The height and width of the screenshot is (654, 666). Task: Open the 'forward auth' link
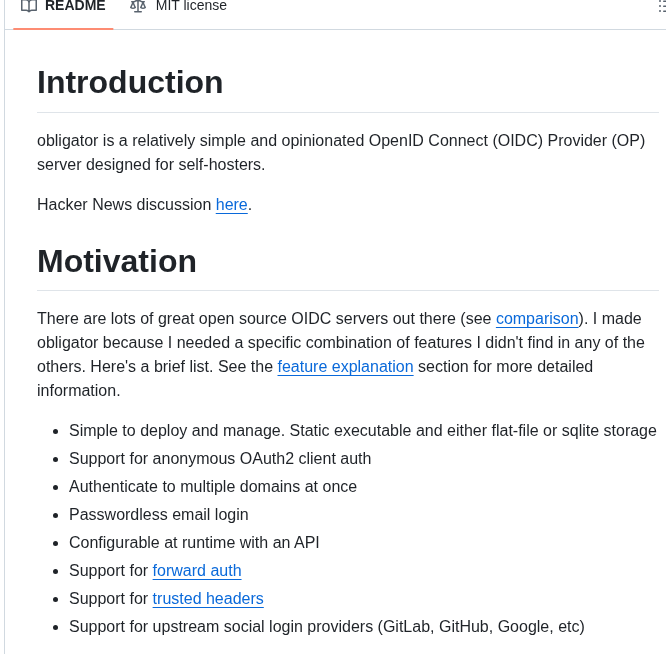point(197,570)
